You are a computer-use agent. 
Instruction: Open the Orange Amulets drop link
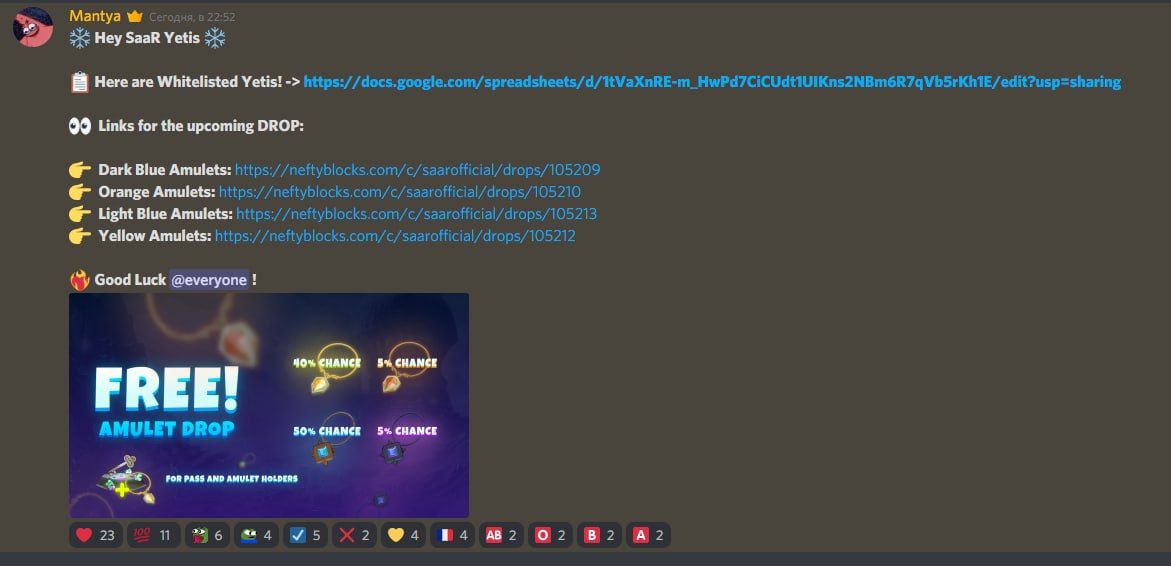click(x=400, y=192)
